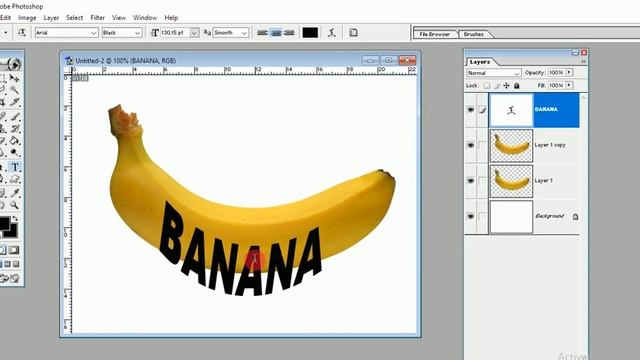Click the font size value field

tap(175, 33)
